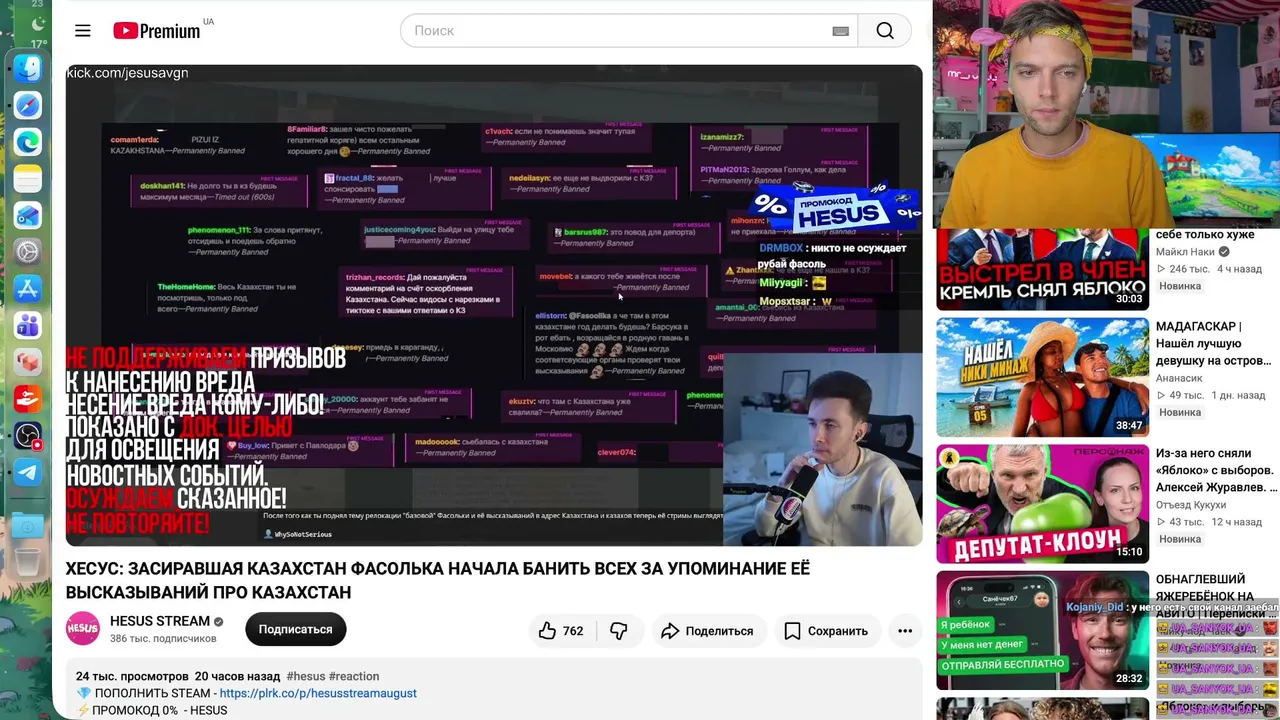Open System Settings gear in the Dock
This screenshot has height=720, width=1280.
[27, 252]
